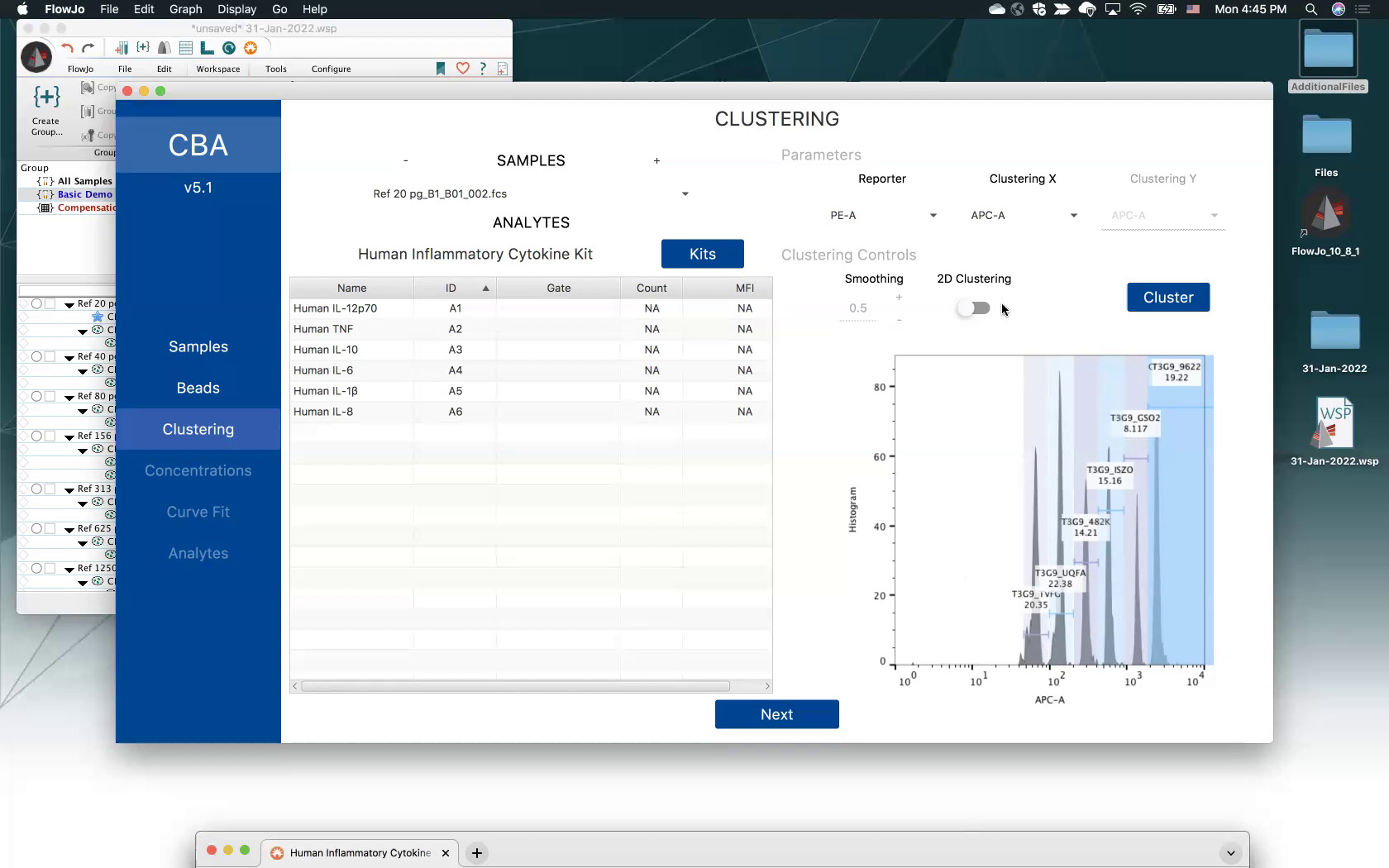The height and width of the screenshot is (868, 1389).
Task: Select the radio circle beside Ref 313 sample
Action: pos(36,489)
